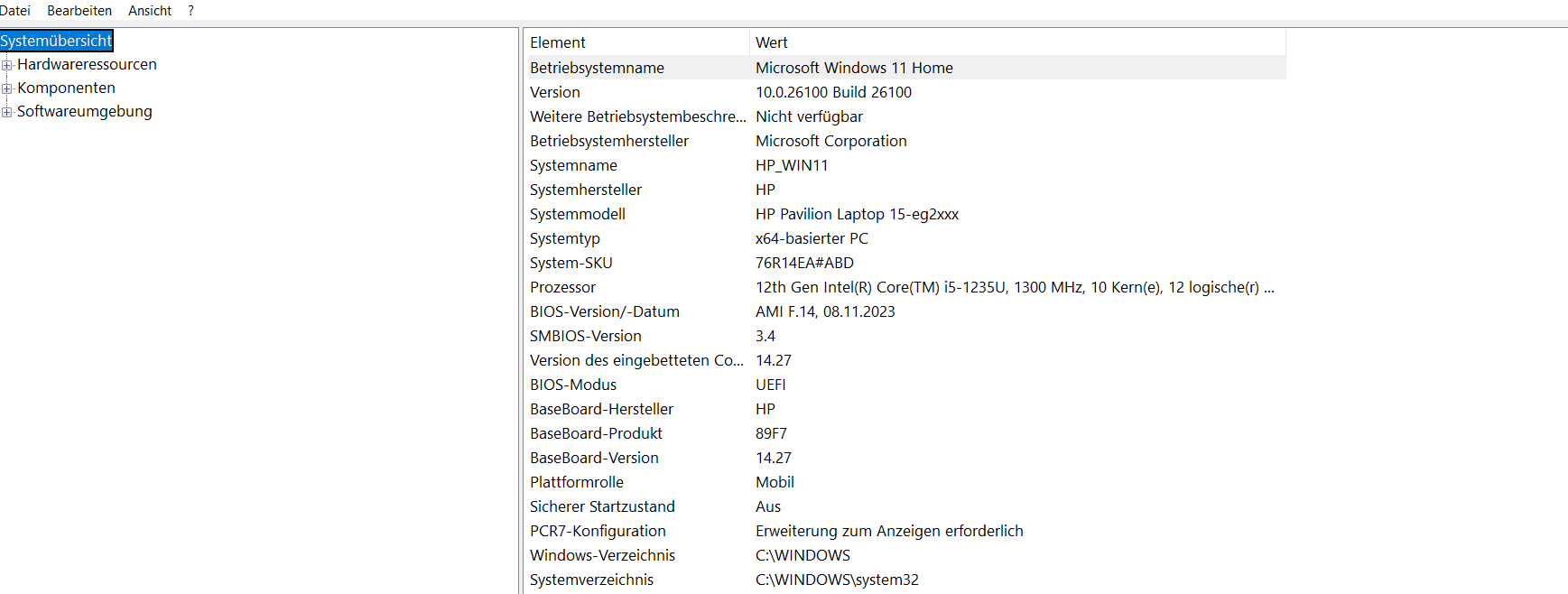The image size is (1568, 594).
Task: Click the UEFI value
Action: pos(771,385)
